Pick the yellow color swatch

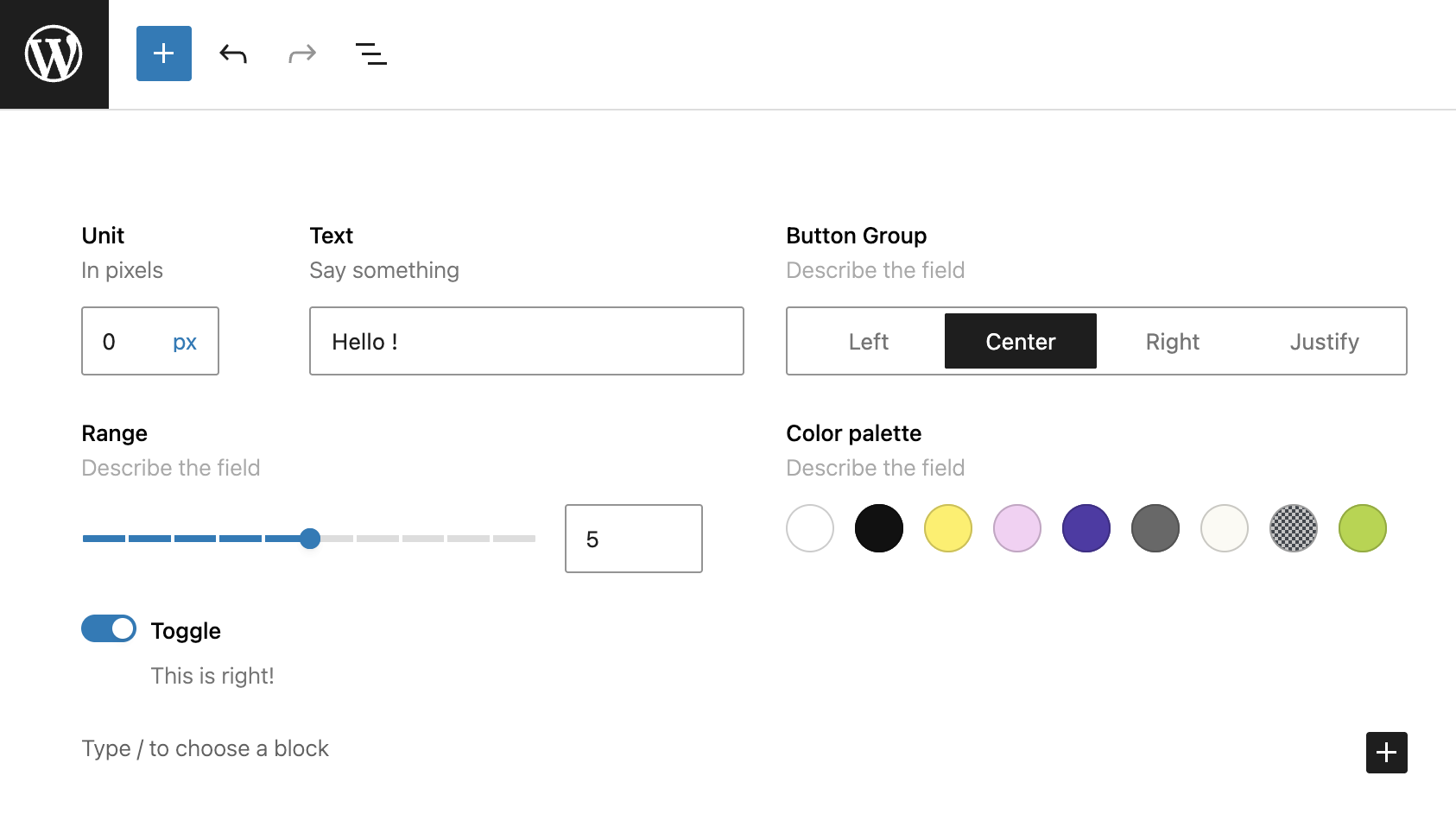click(x=947, y=528)
